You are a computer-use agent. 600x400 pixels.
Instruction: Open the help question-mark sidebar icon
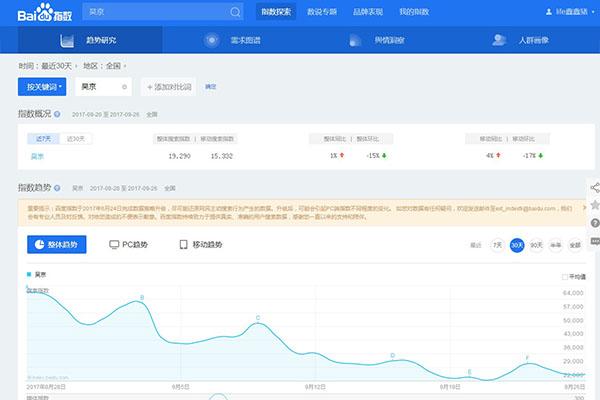[x=594, y=223]
